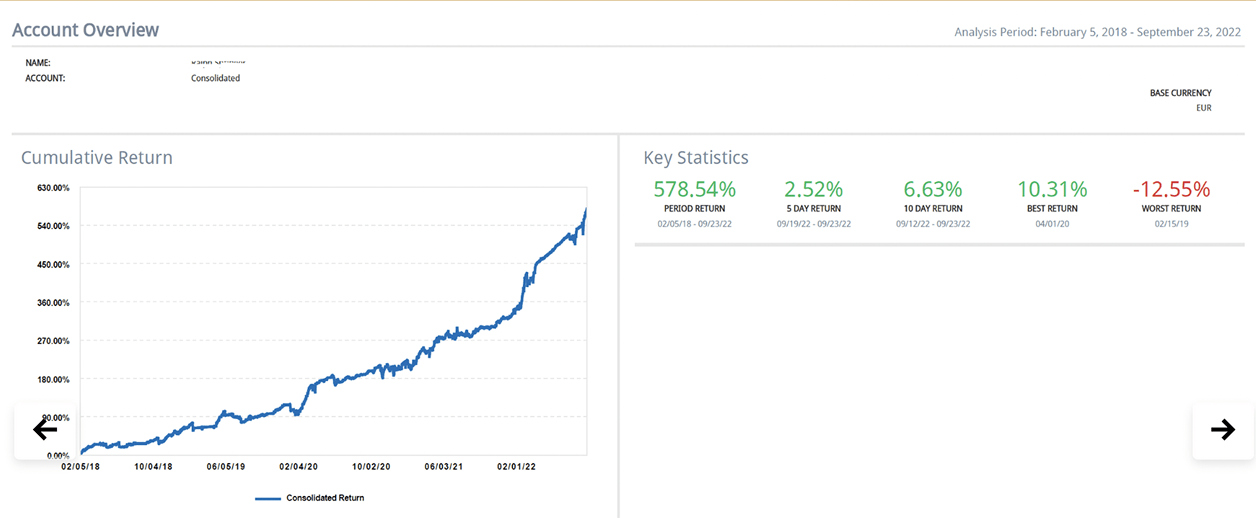Click the Key Statistics panel title

pyautogui.click(x=696, y=158)
